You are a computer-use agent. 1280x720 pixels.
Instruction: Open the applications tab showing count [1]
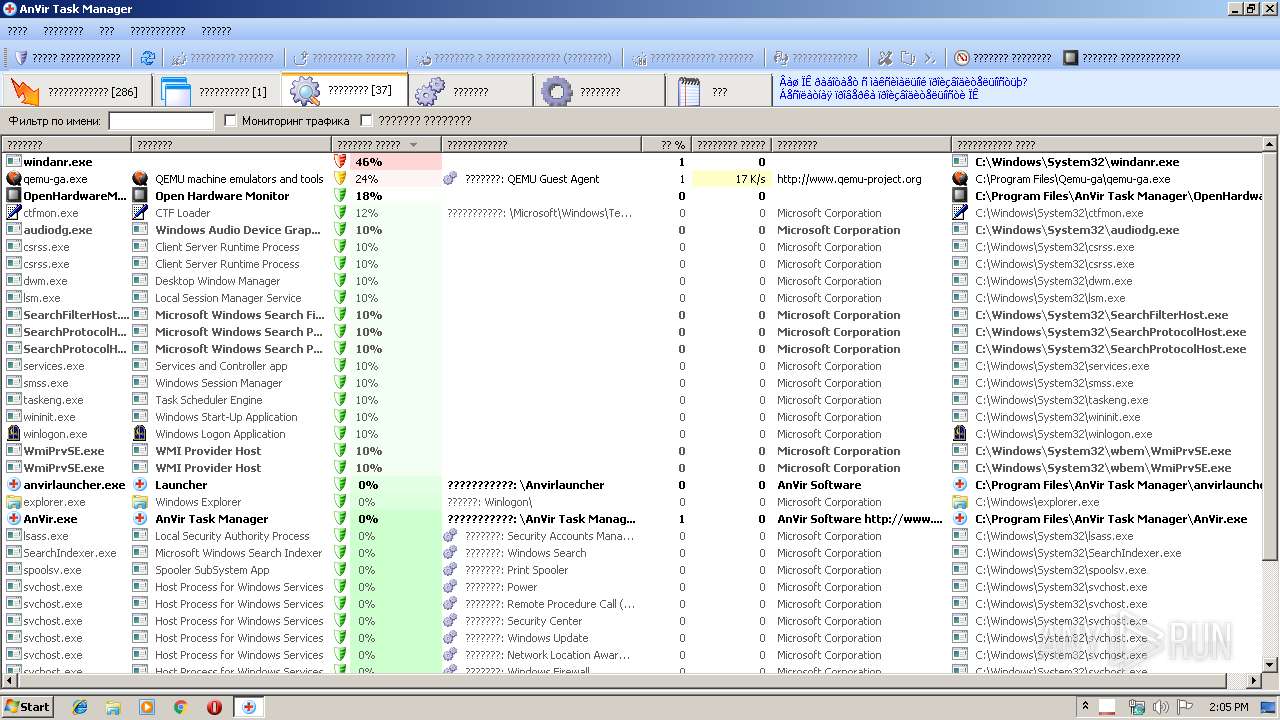[x=217, y=91]
